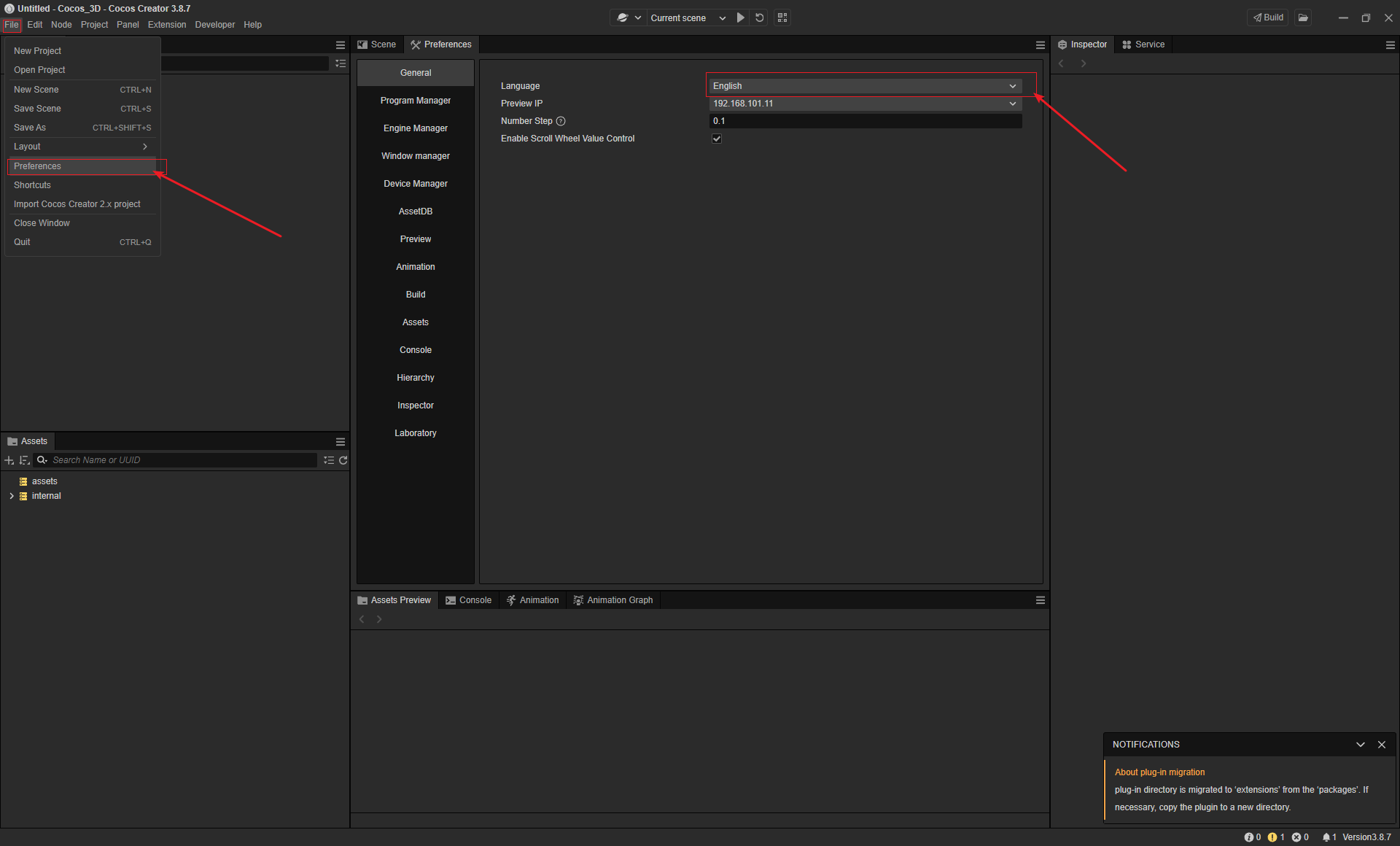Open the Current scene dropdown
Image resolution: width=1400 pixels, height=846 pixels.
(688, 18)
